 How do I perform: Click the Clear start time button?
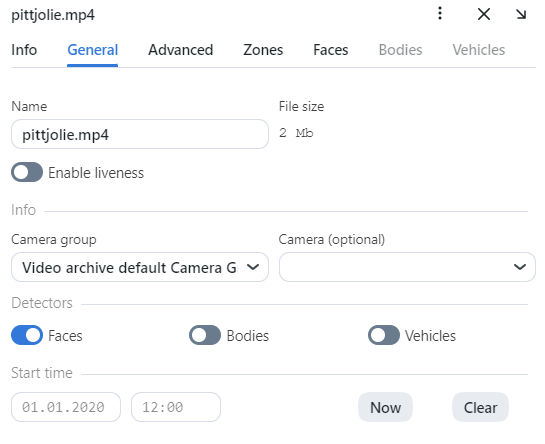tap(480, 407)
